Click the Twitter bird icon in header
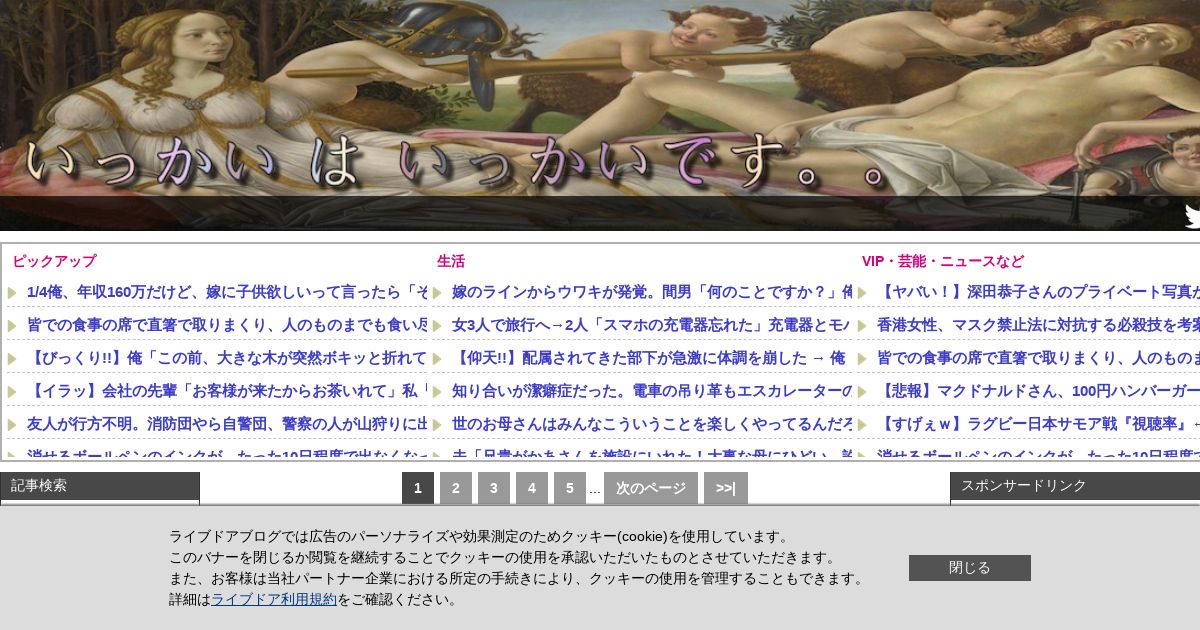 click(x=1192, y=216)
